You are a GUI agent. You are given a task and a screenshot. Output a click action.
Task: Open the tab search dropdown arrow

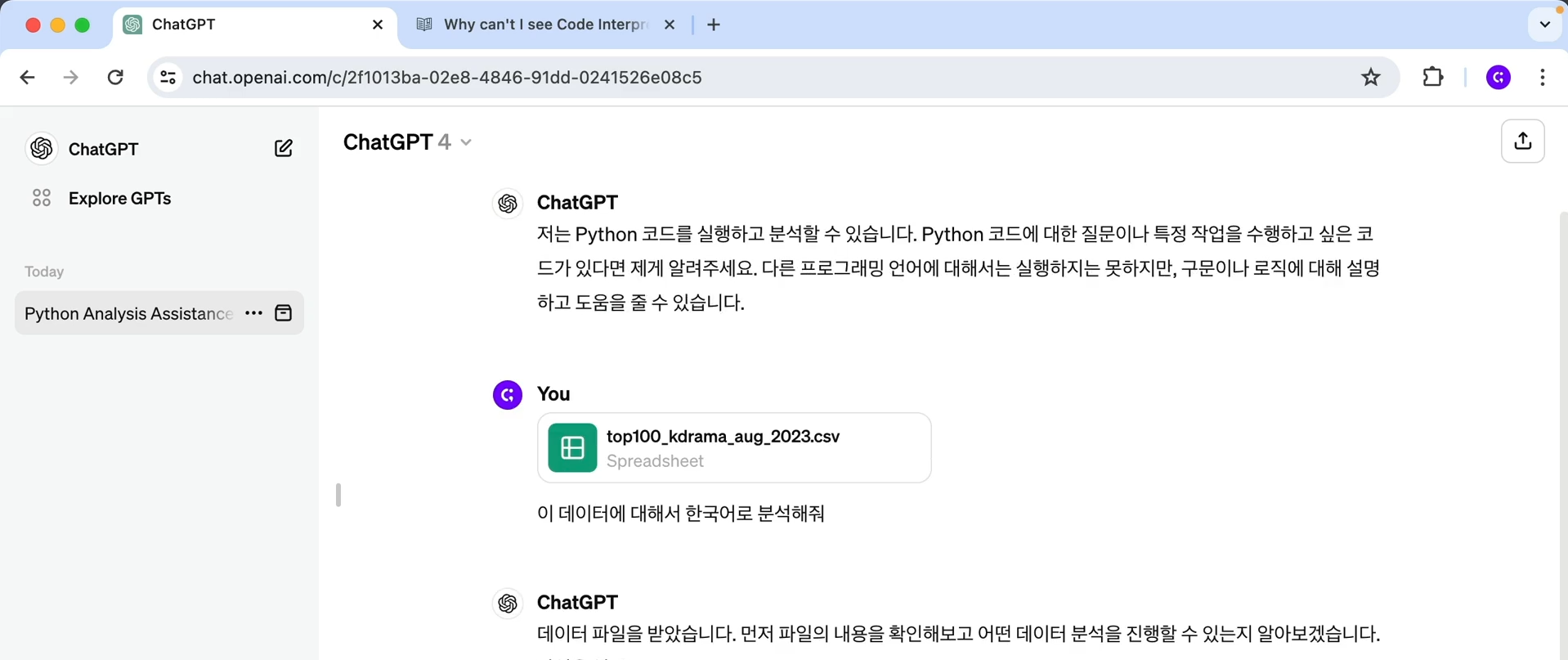click(1544, 25)
